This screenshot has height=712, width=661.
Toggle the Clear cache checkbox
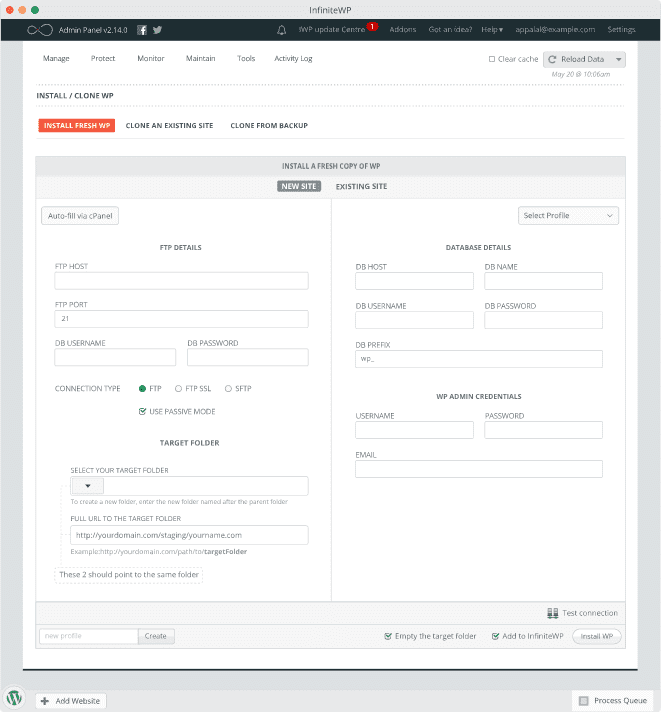(491, 59)
